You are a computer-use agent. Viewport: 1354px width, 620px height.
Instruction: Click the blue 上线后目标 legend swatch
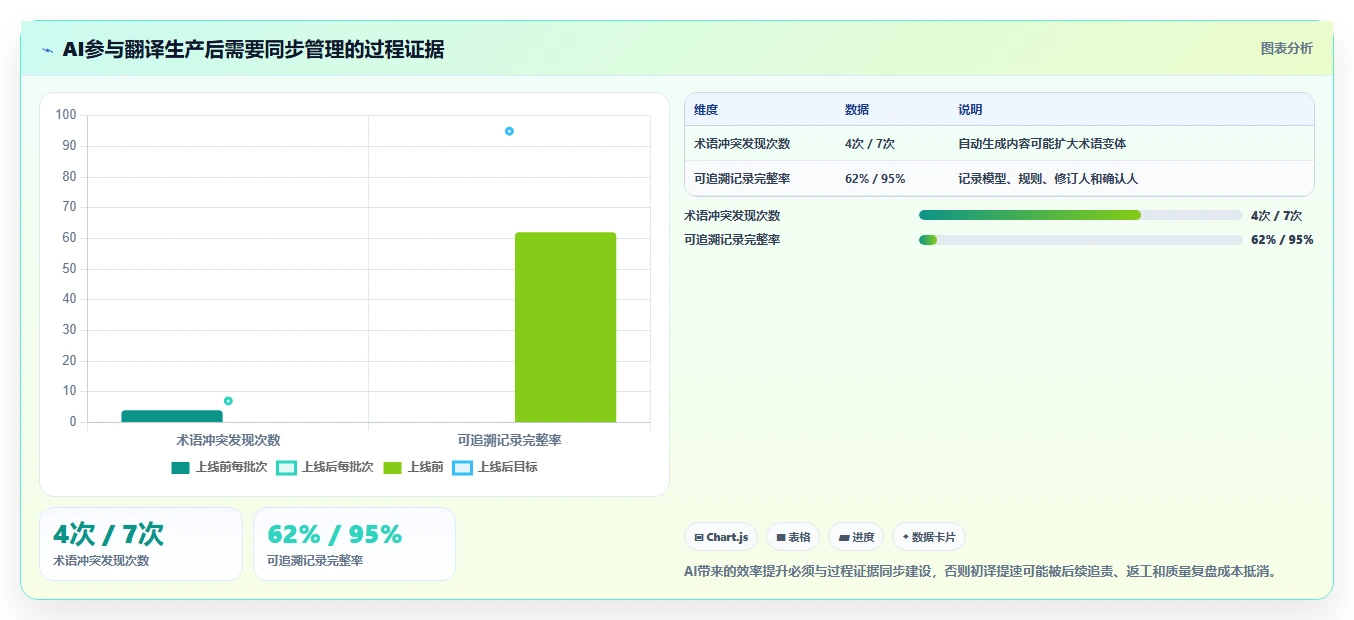[462, 467]
